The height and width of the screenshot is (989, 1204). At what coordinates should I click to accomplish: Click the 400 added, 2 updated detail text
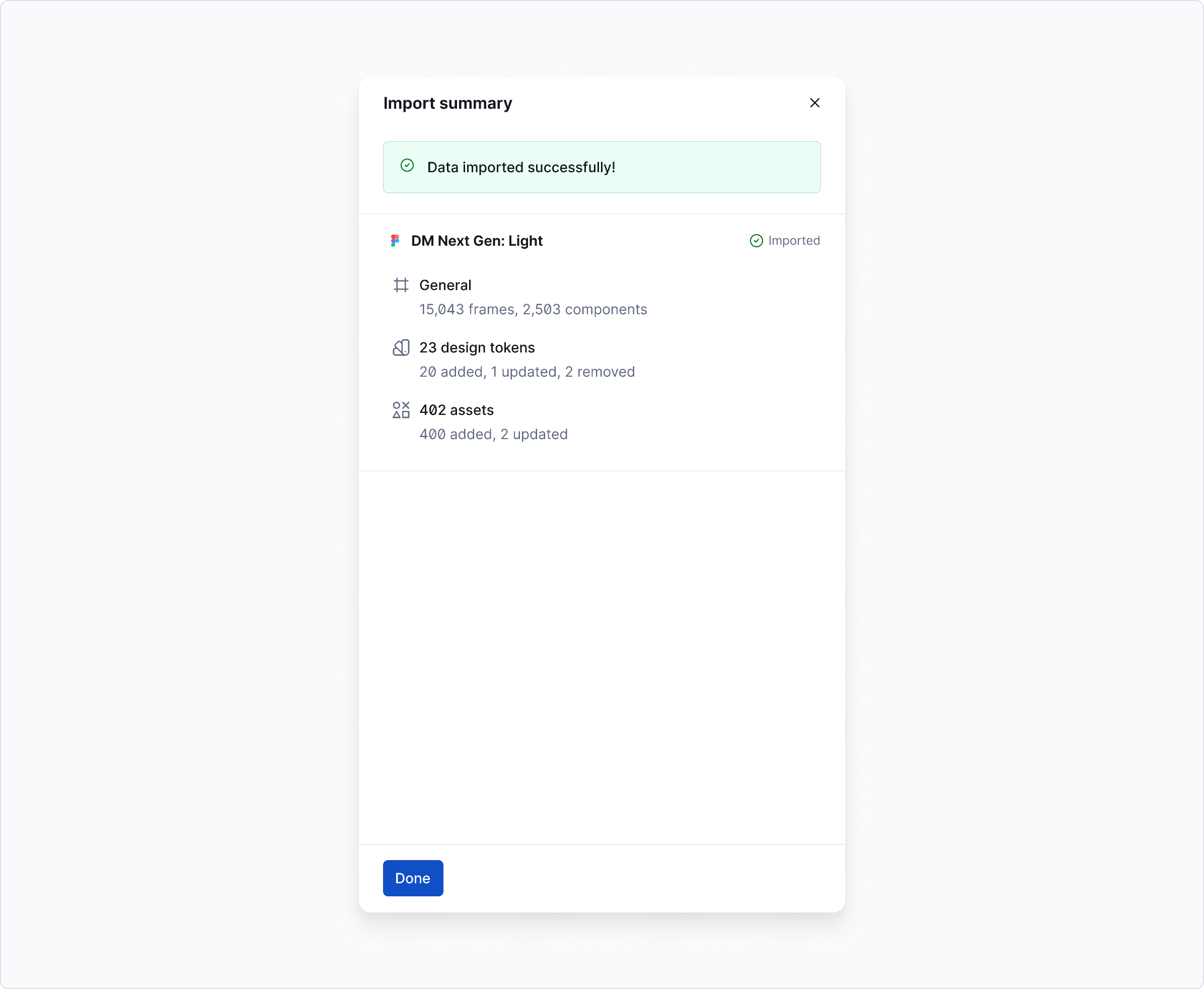tap(493, 434)
